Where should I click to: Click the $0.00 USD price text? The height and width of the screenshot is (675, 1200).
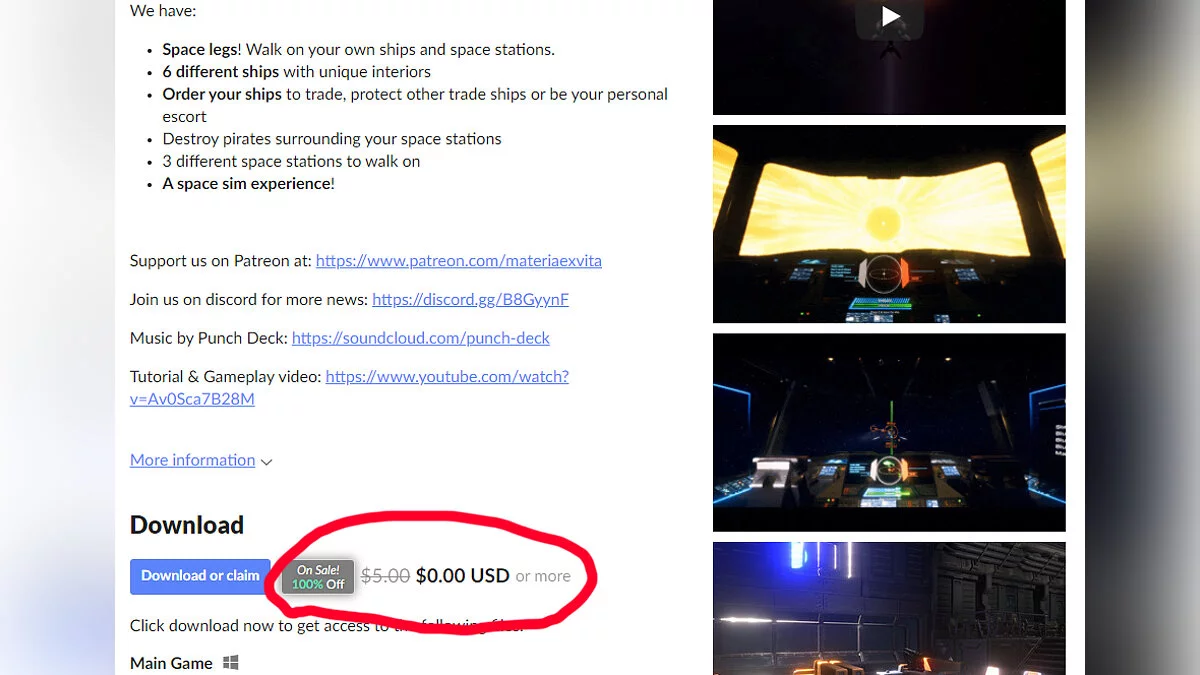point(463,576)
